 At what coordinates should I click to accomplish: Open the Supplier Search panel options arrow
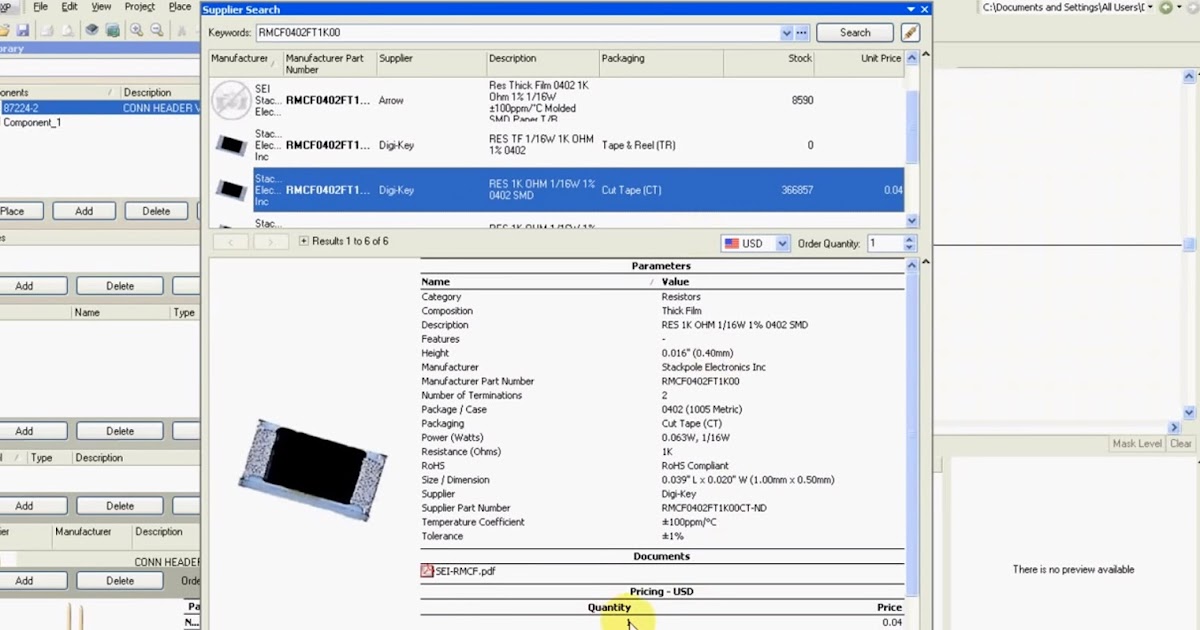(910, 9)
